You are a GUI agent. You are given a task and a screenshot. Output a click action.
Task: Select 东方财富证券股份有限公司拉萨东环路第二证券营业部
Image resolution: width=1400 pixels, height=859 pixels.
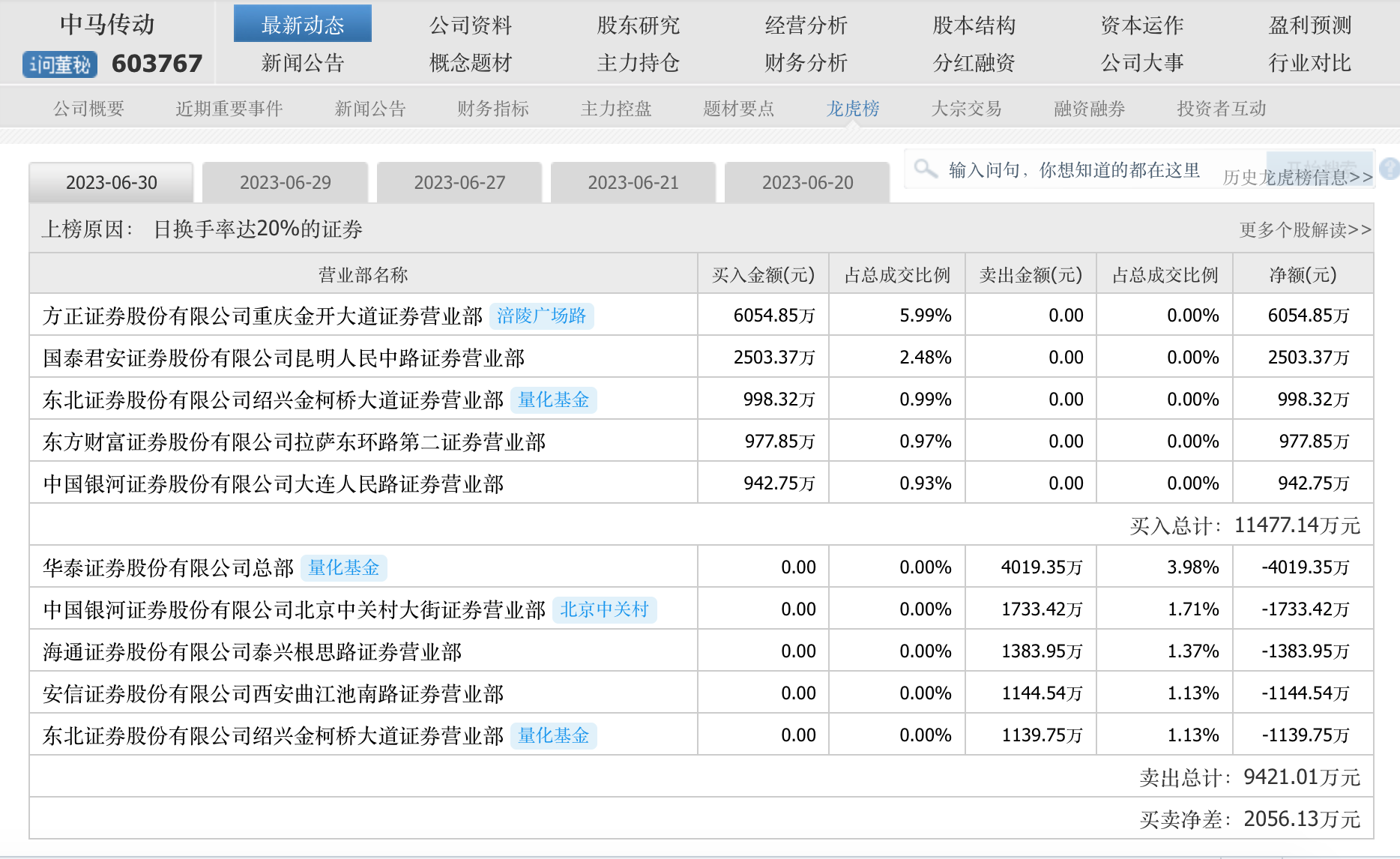pyautogui.click(x=294, y=441)
